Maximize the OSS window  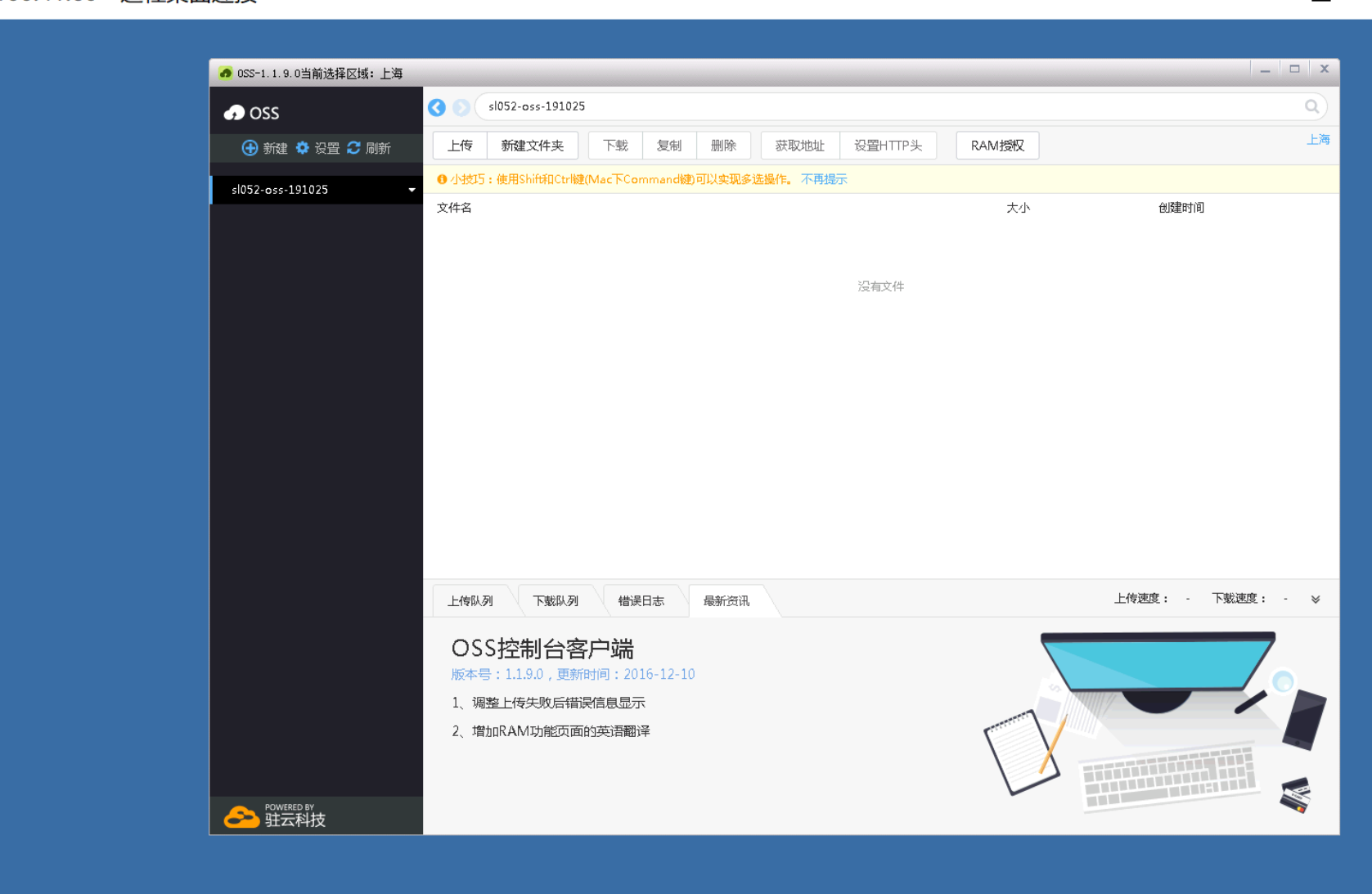click(x=1294, y=70)
